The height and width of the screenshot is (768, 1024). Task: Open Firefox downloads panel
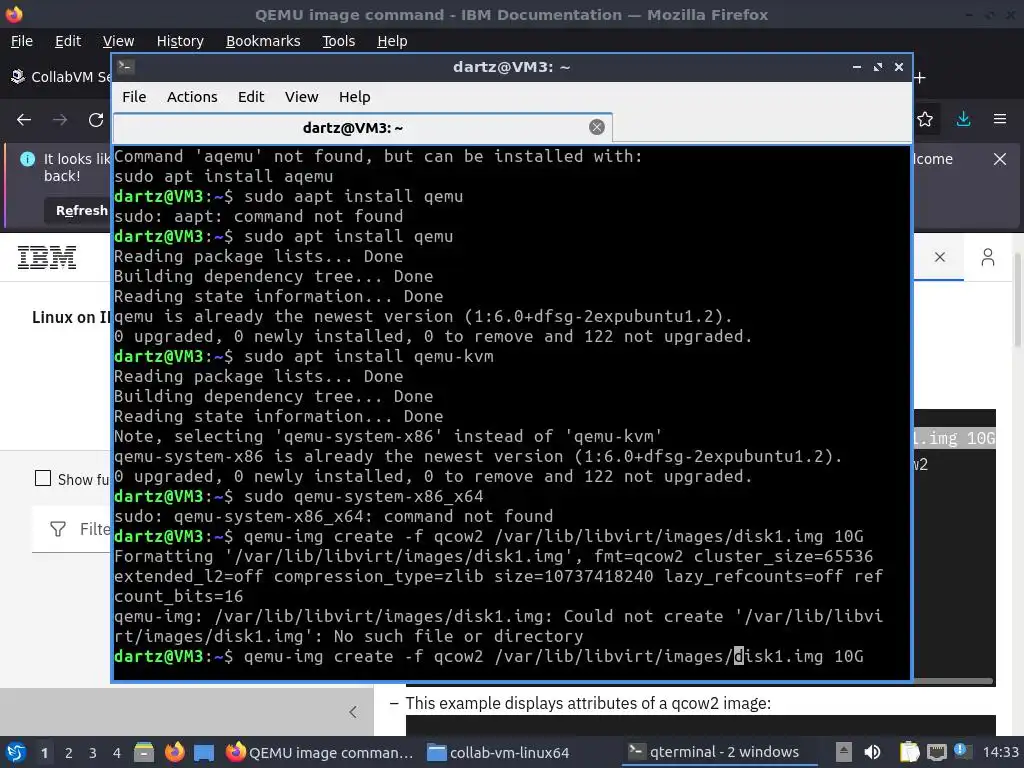963,120
